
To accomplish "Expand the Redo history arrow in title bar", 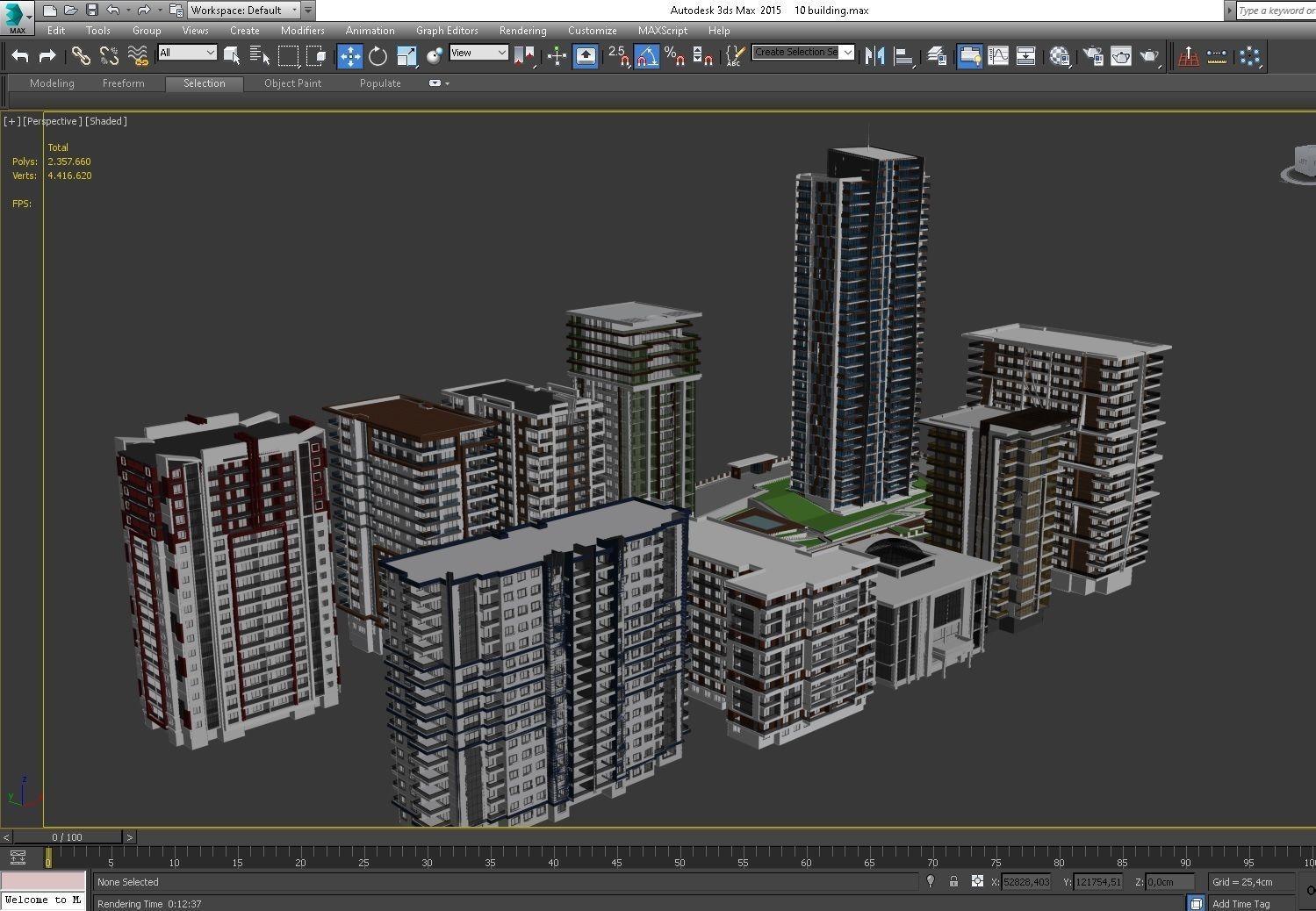I will 158,11.
